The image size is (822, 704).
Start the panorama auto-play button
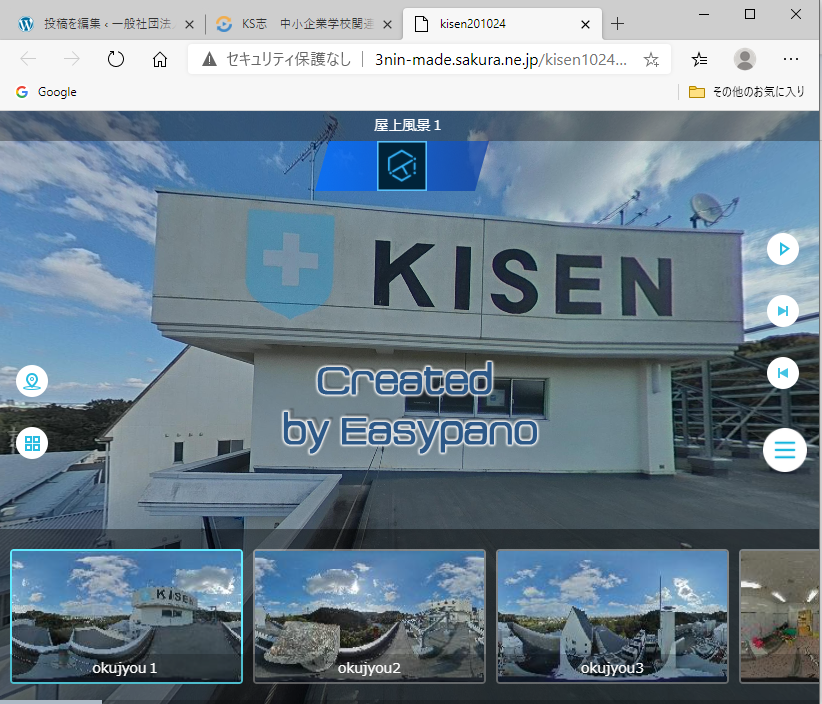tap(783, 249)
